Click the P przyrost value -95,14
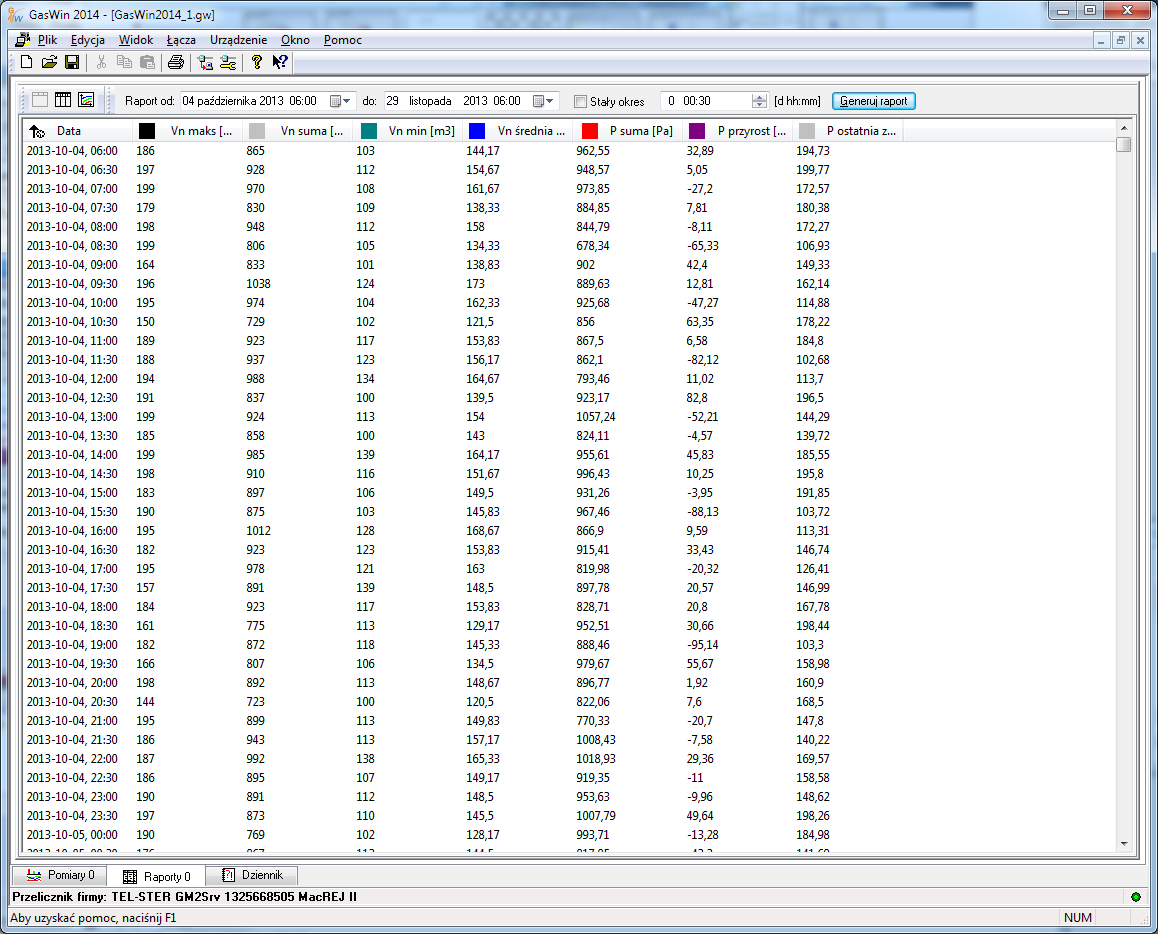 (x=702, y=645)
